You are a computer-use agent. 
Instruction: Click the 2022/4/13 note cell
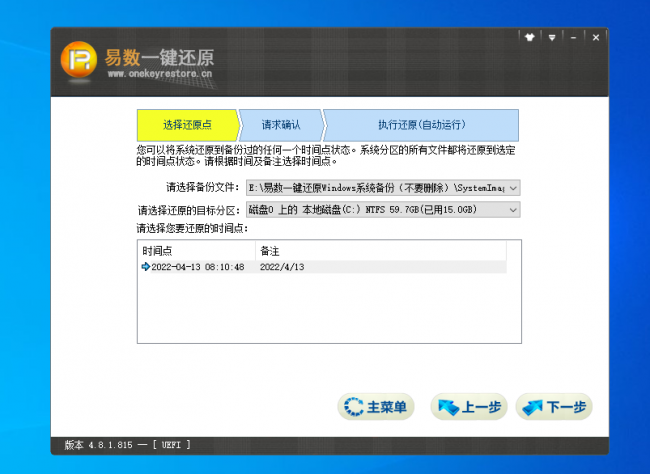282,267
